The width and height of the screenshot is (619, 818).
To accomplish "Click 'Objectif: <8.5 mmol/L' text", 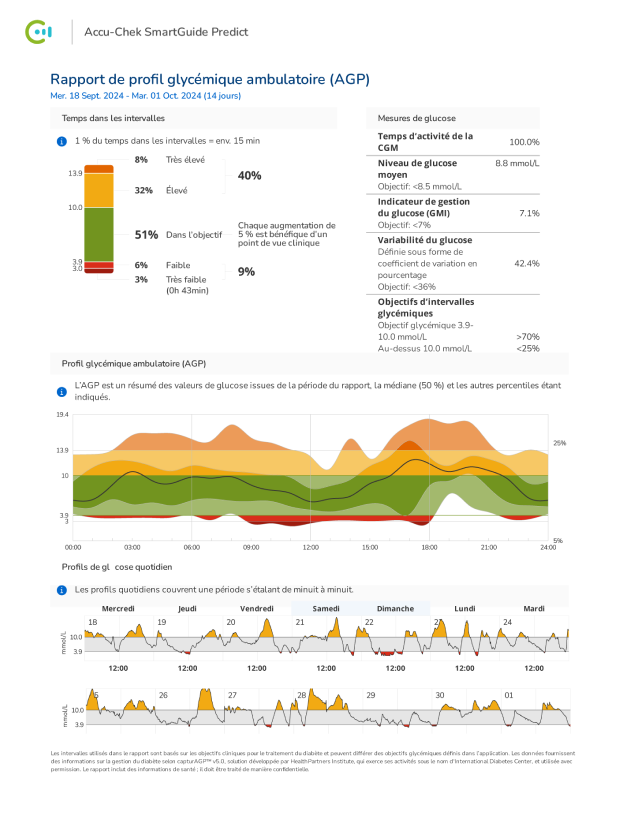I will click(419, 186).
